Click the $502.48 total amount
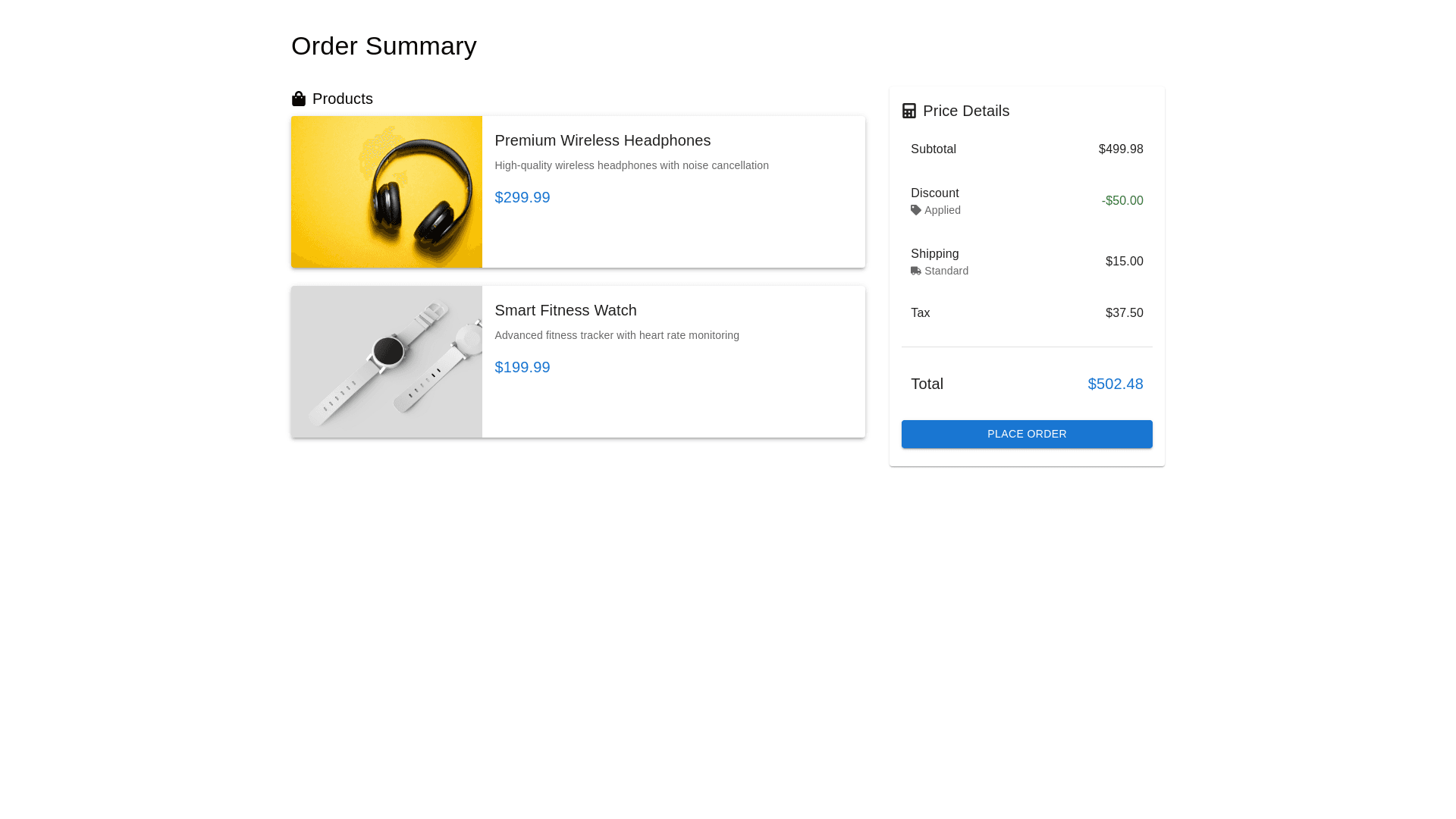 [1115, 384]
